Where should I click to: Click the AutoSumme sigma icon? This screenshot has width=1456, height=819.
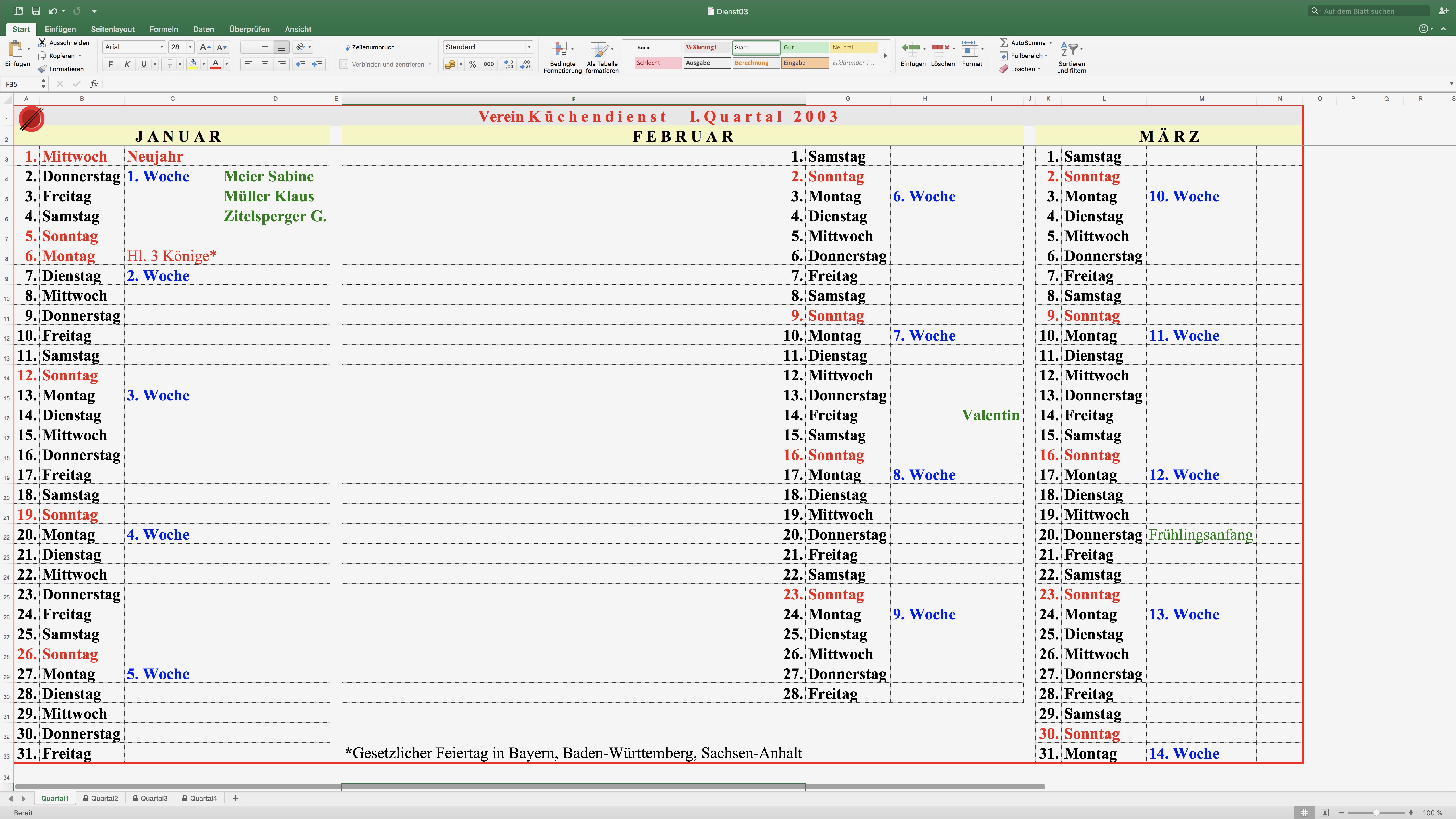pos(1004,43)
